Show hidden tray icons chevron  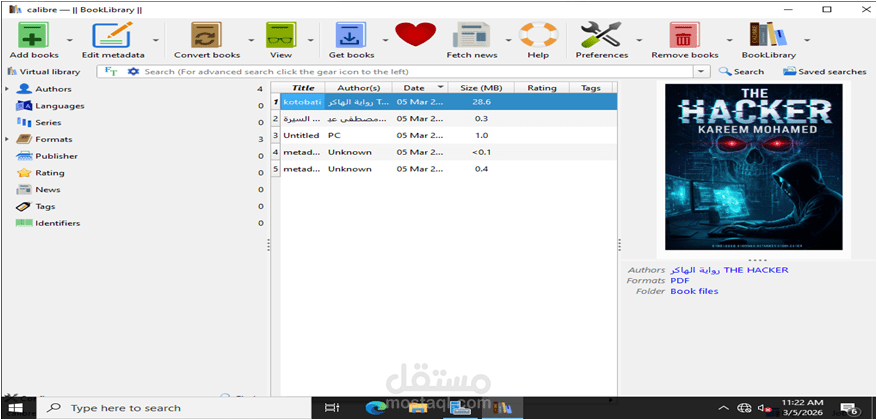(x=723, y=408)
